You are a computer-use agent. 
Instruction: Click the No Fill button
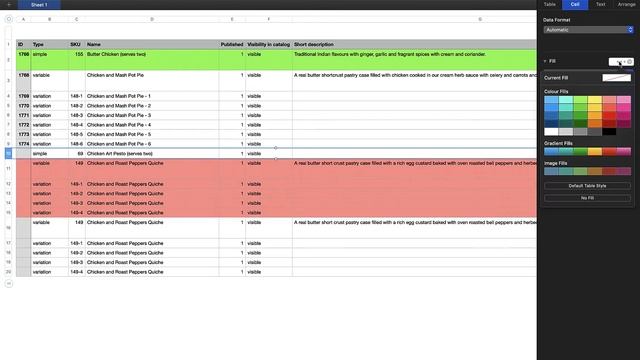(x=587, y=198)
